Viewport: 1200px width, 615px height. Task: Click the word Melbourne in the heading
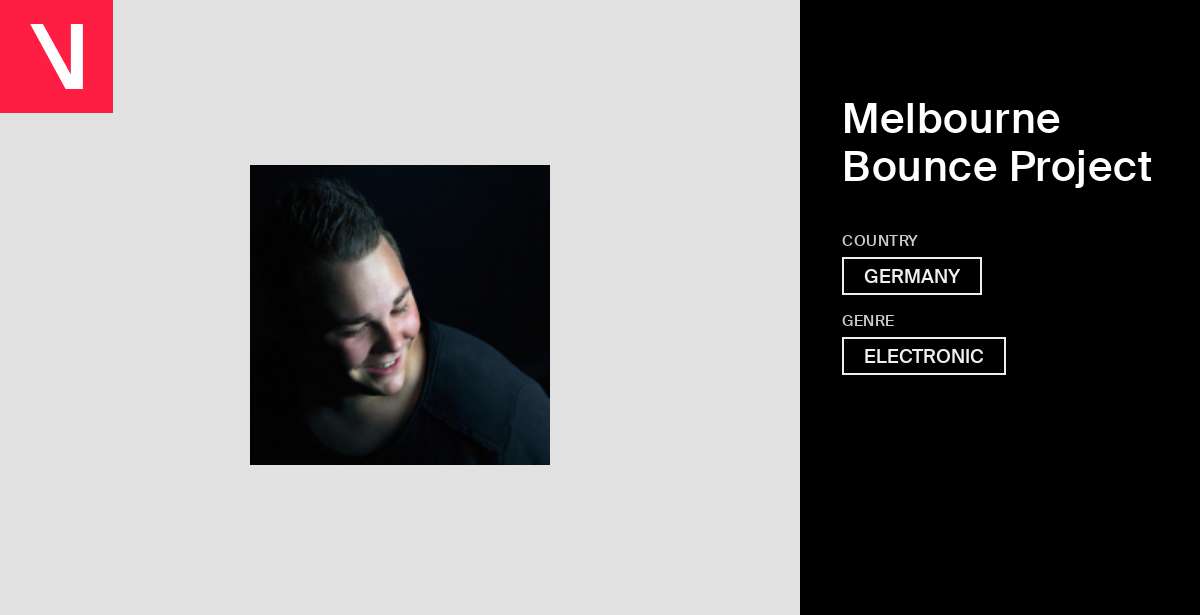[951, 119]
